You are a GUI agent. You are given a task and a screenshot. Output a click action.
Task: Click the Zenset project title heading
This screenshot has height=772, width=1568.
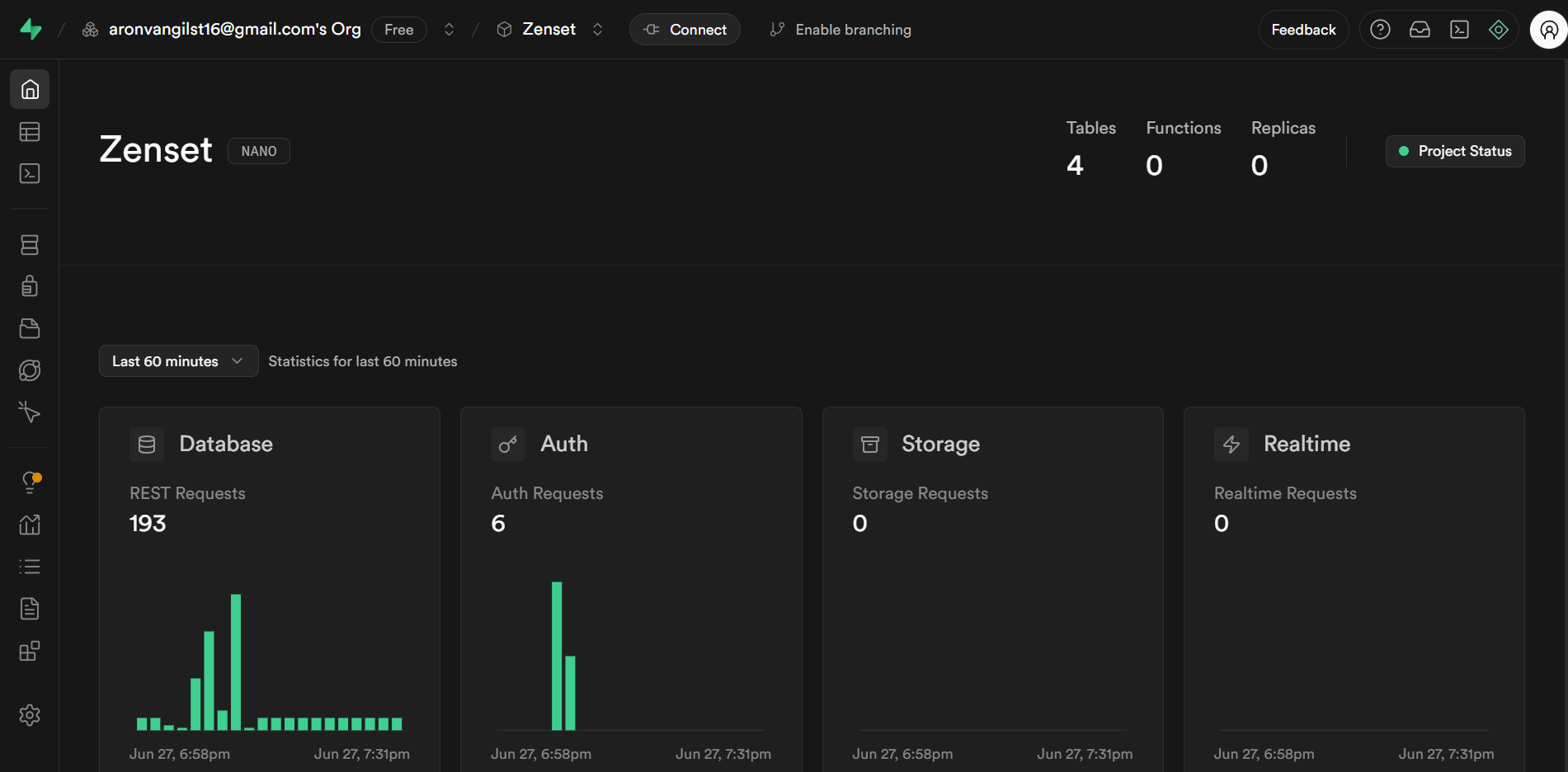point(156,150)
